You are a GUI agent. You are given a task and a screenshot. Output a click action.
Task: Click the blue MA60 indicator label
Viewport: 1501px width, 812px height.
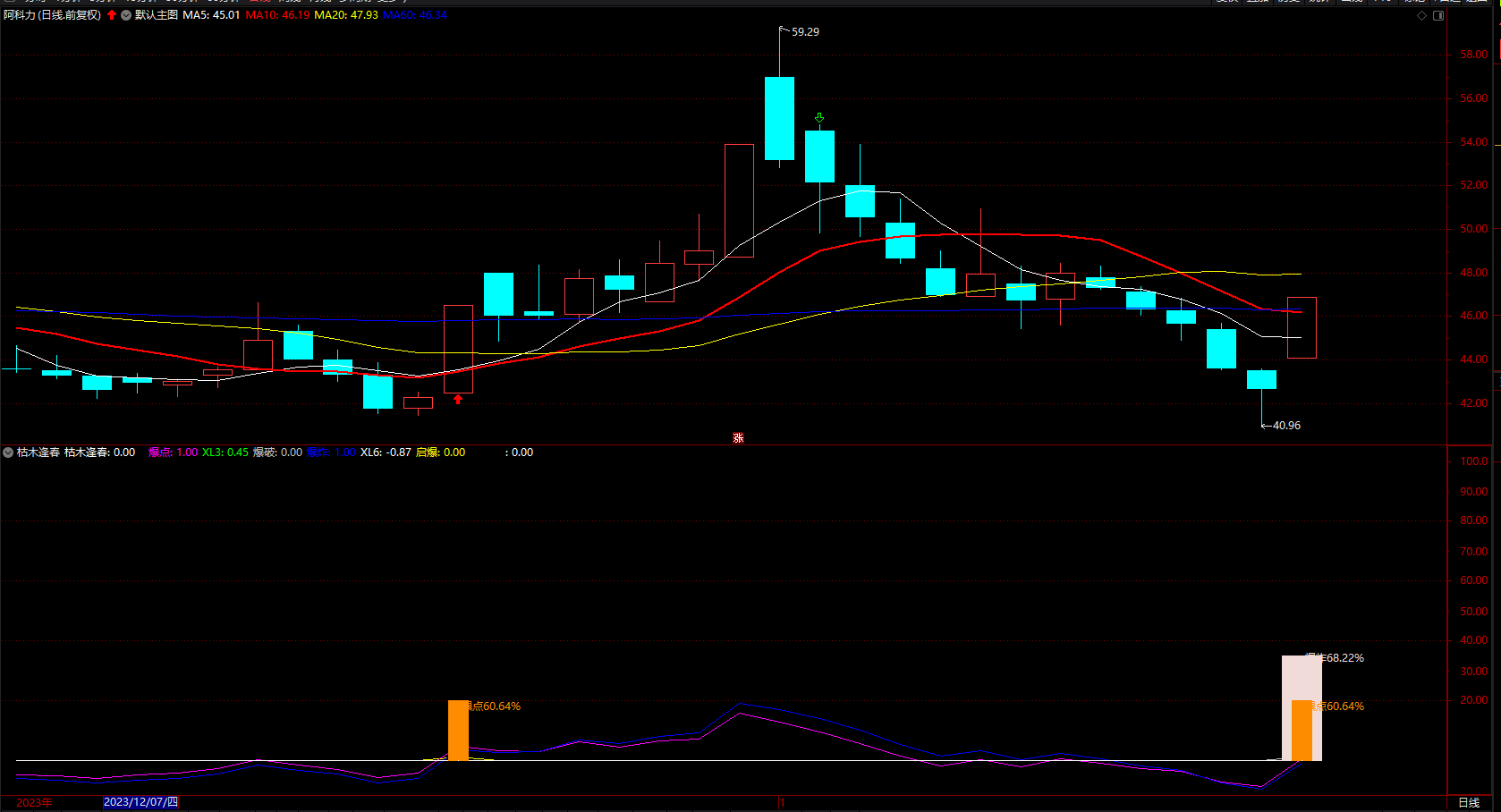415,15
